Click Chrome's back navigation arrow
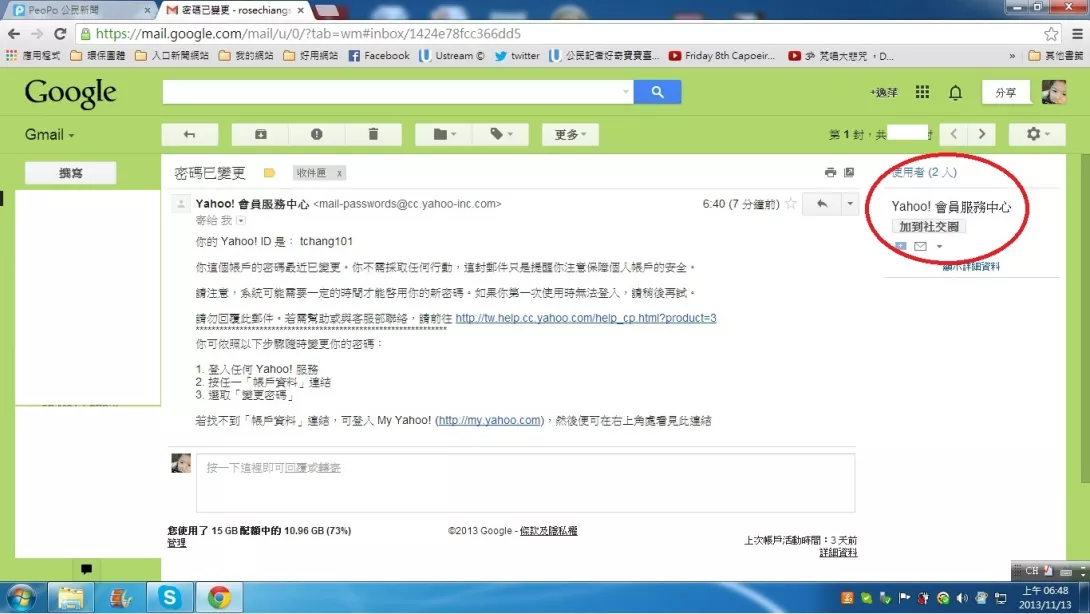Viewport: 1090px width, 614px height. pos(14,33)
